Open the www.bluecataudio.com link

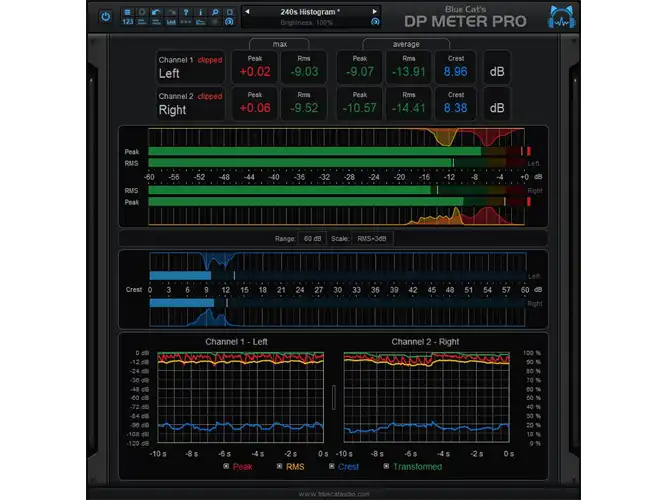pos(334,494)
